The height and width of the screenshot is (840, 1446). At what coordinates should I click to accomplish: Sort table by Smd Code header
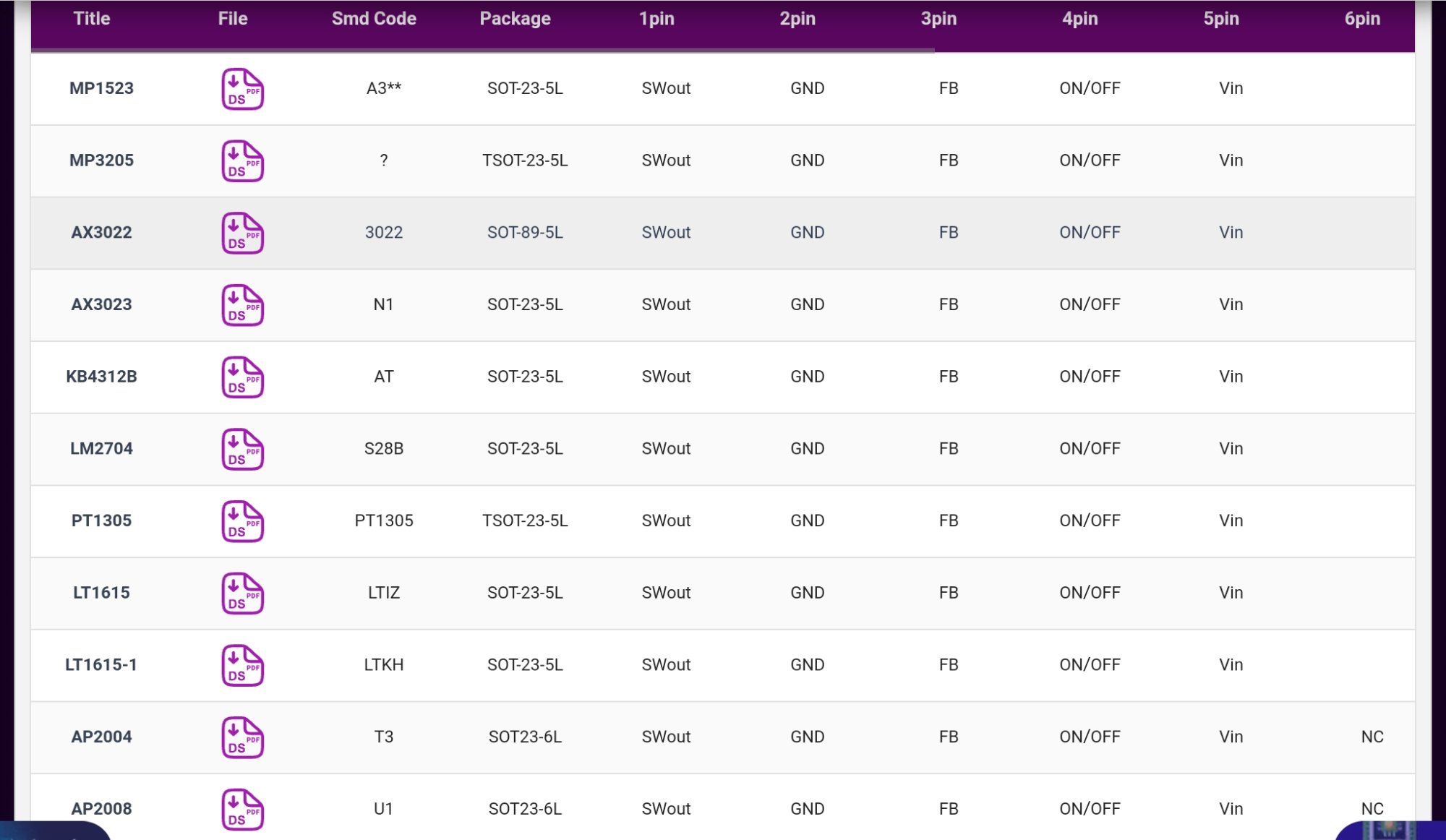pyautogui.click(x=374, y=19)
